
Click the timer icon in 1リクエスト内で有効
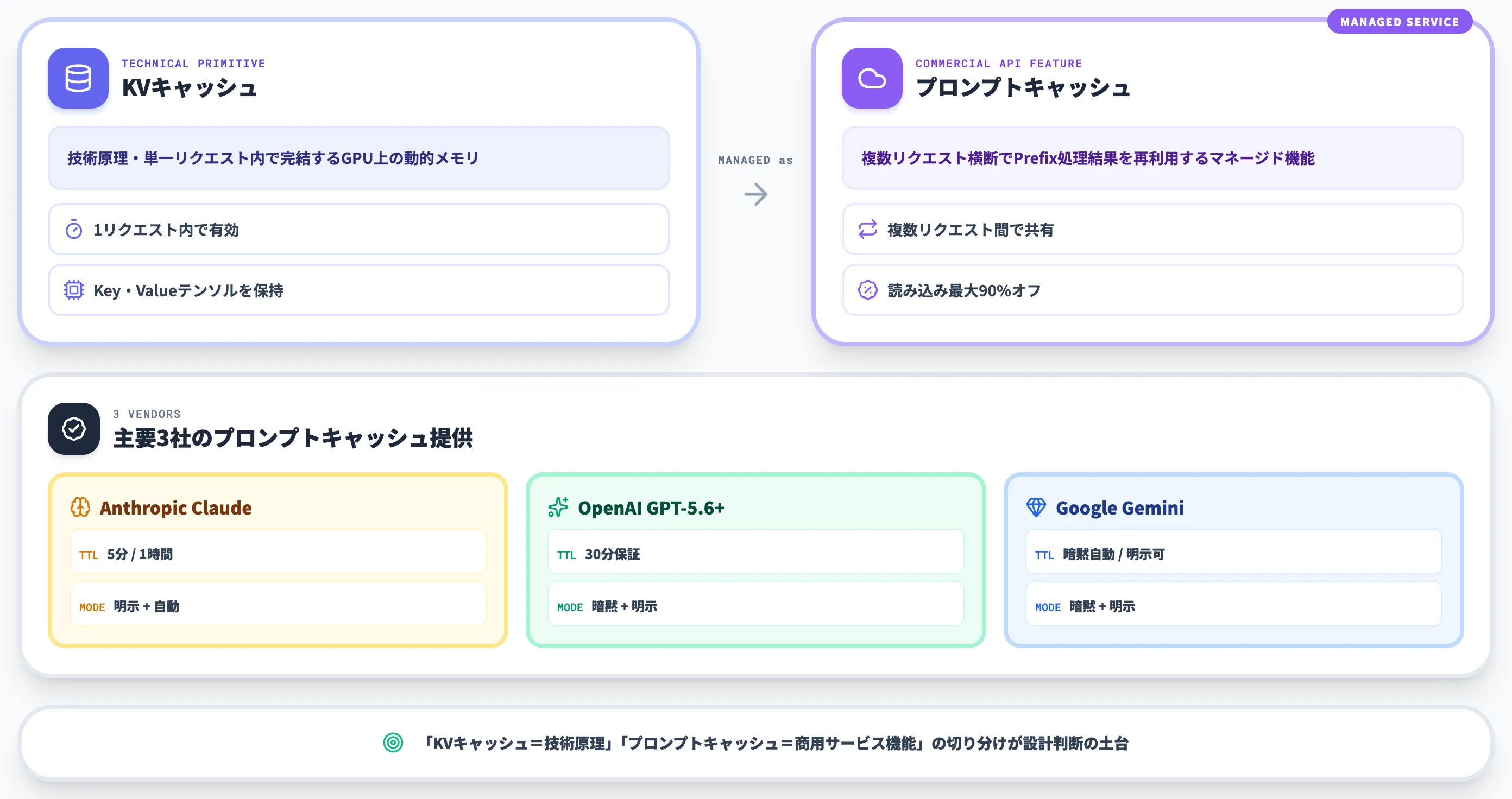click(x=74, y=230)
